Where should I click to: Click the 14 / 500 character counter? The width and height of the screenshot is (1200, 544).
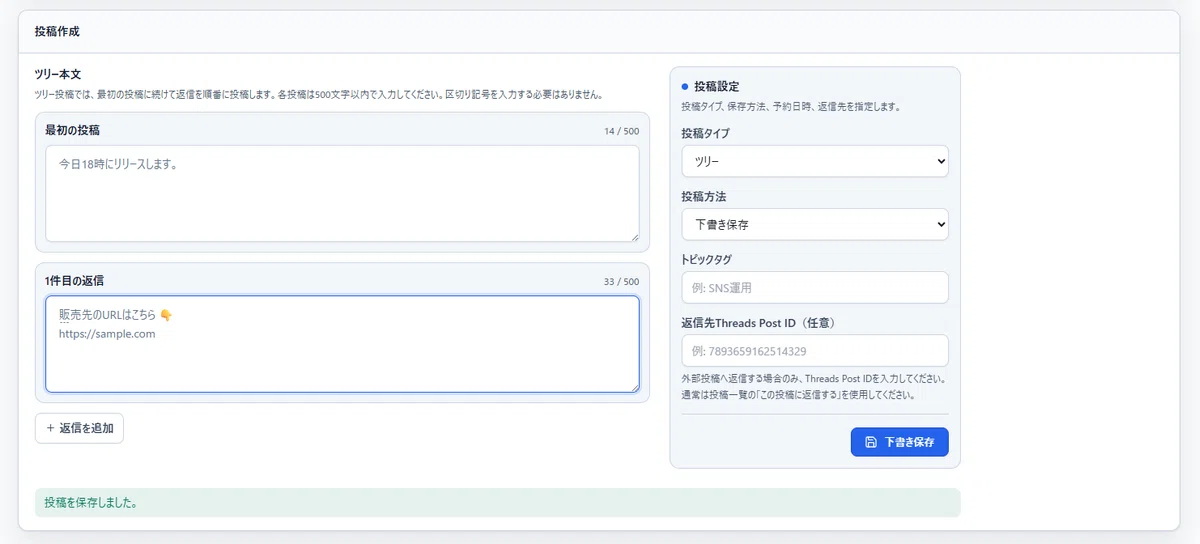(x=621, y=131)
